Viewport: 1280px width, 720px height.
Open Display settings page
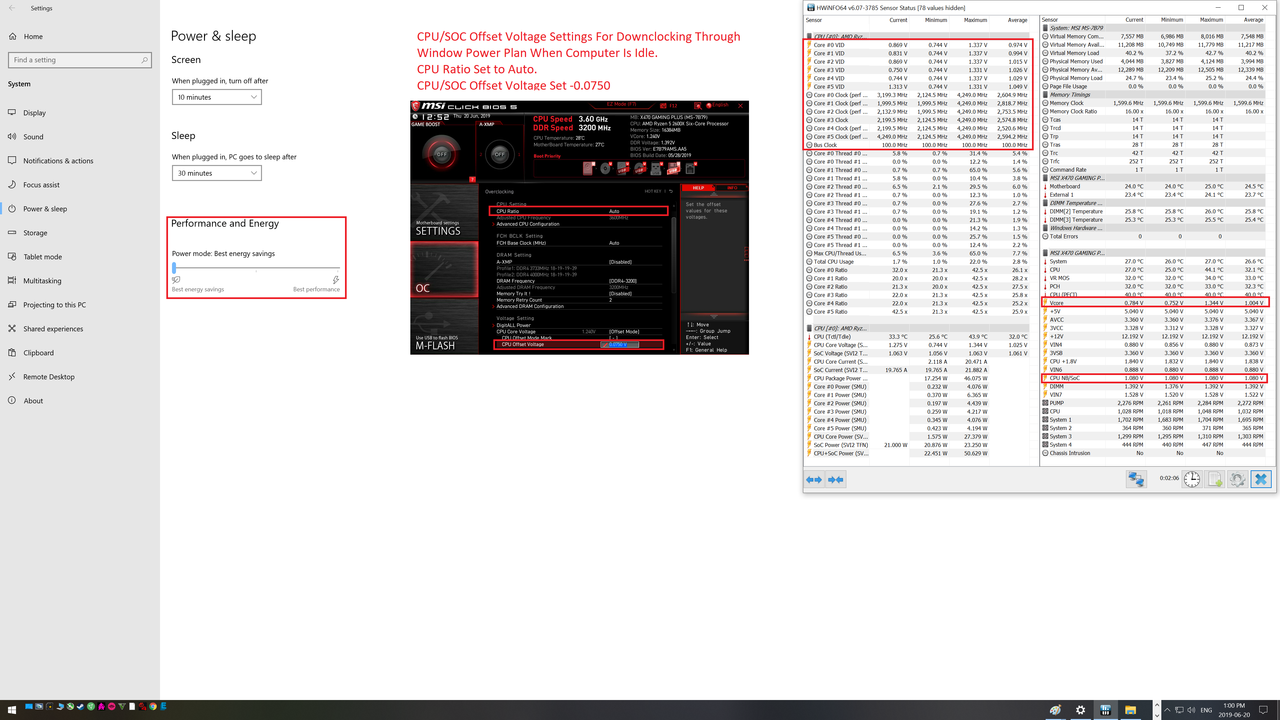pyautogui.click(x=34, y=113)
